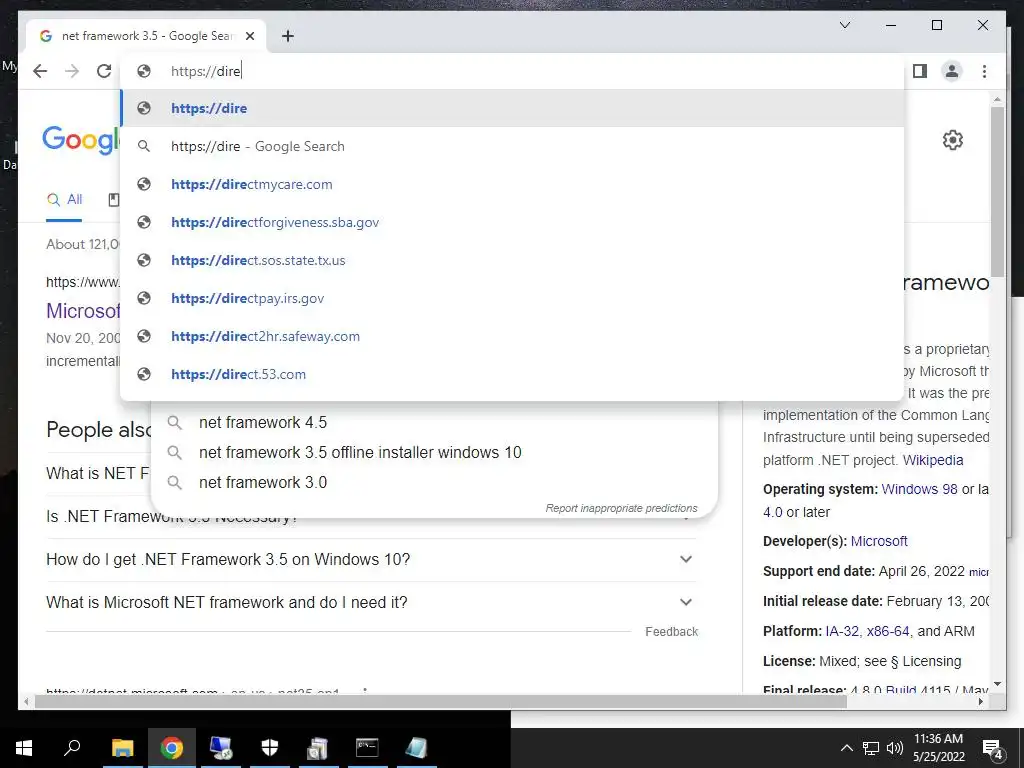The height and width of the screenshot is (768, 1024).
Task: Show hidden system tray icons
Action: pos(846,748)
